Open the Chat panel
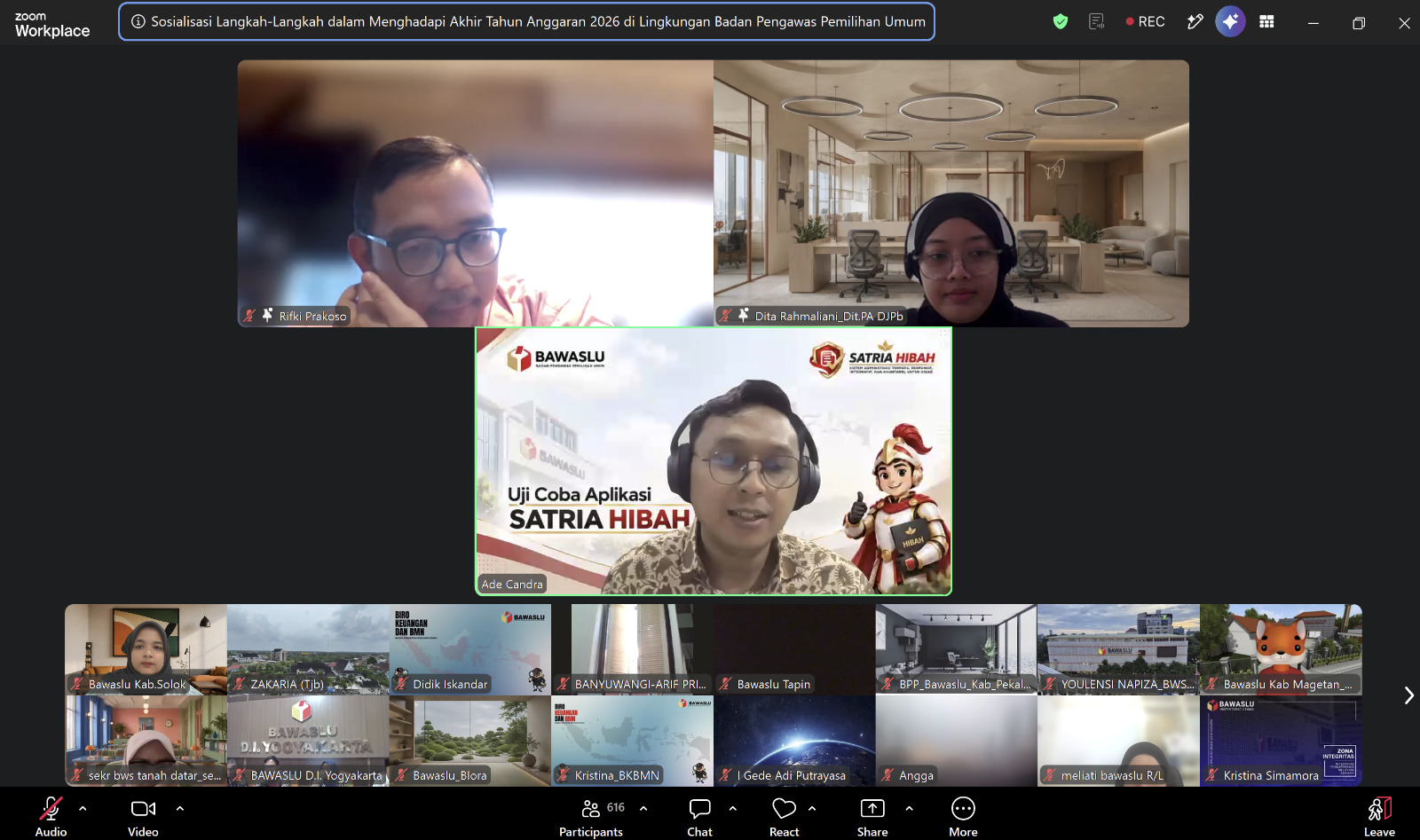 (x=699, y=816)
